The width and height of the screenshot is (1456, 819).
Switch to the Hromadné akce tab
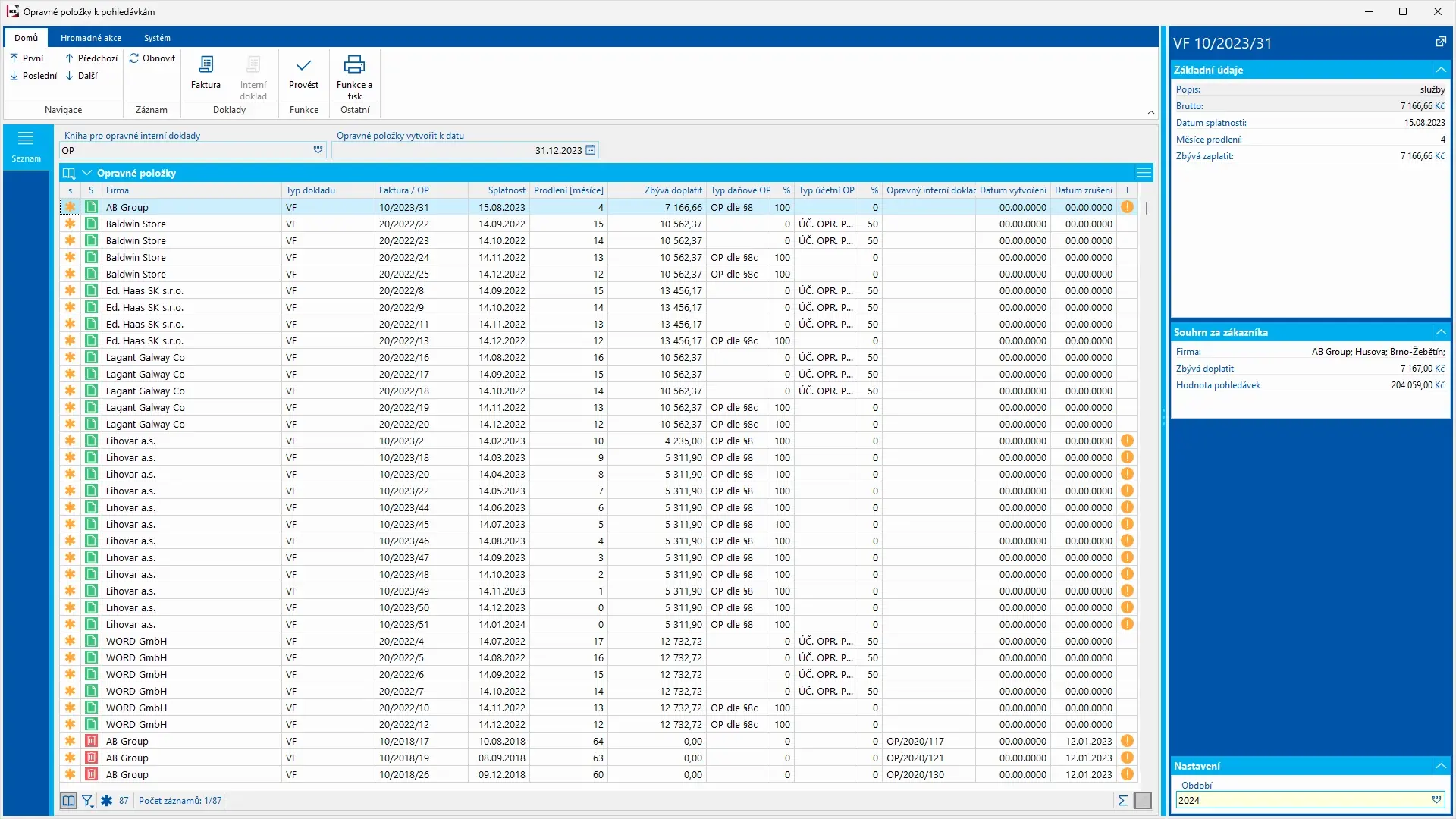(x=91, y=38)
